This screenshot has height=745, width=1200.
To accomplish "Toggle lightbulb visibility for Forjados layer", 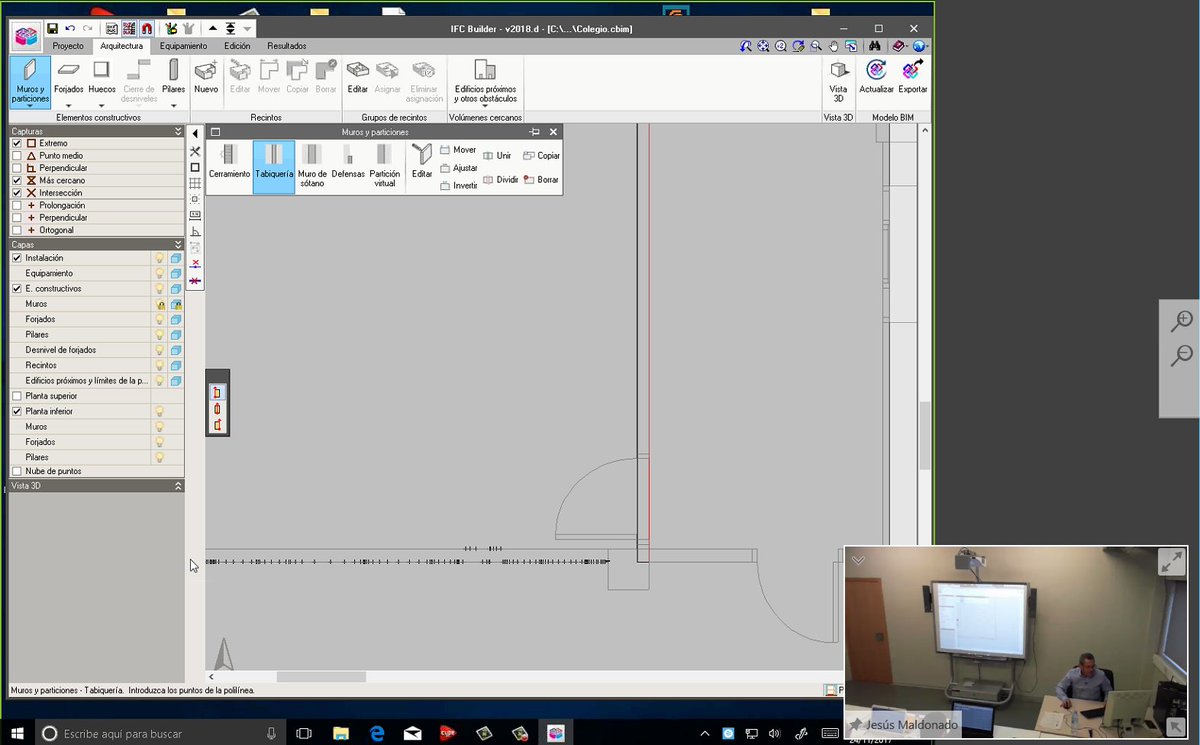I will [159, 320].
